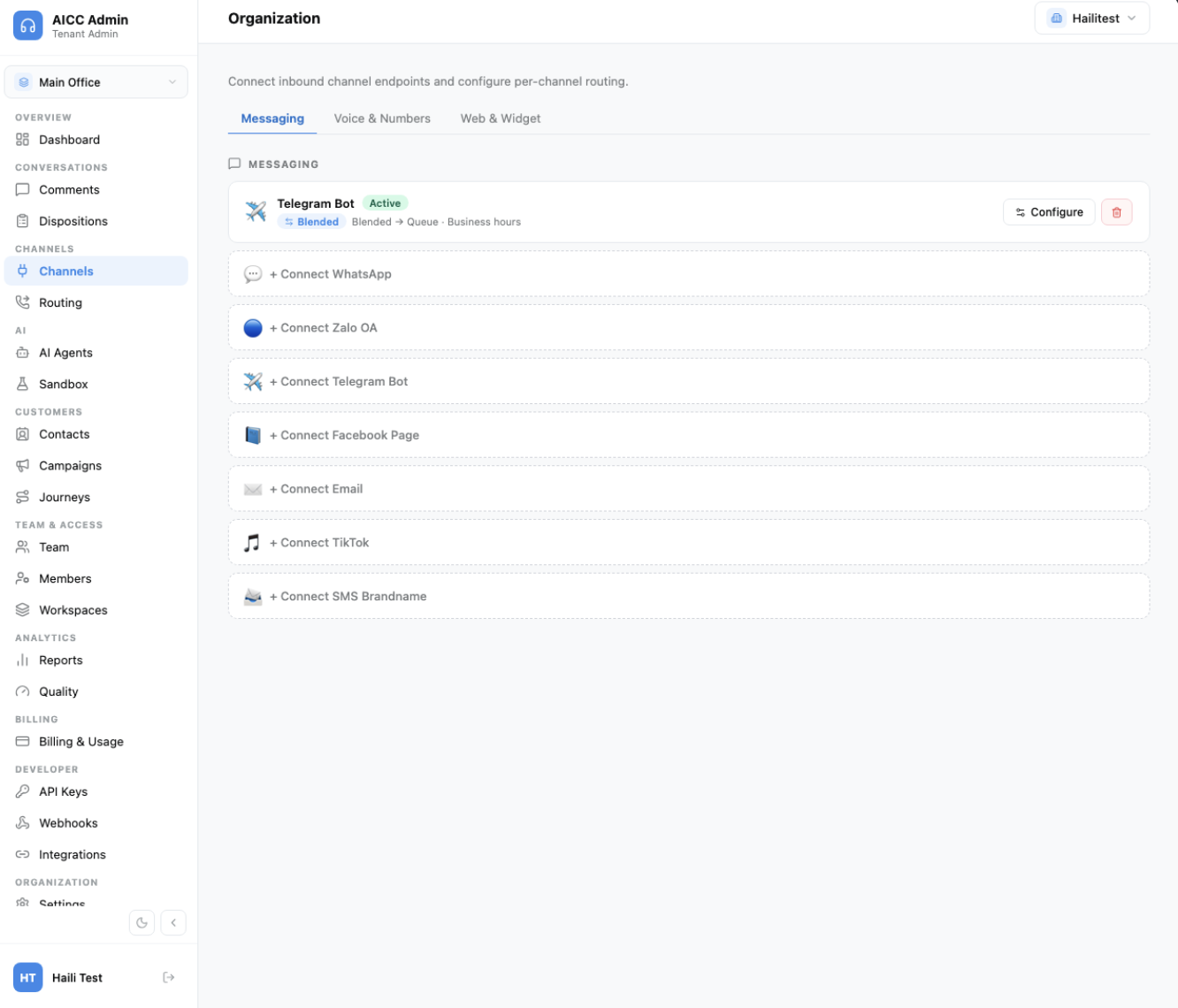Screen dimensions: 1178x1008
Task: Click the Quality gauge icon
Action: pos(23,691)
